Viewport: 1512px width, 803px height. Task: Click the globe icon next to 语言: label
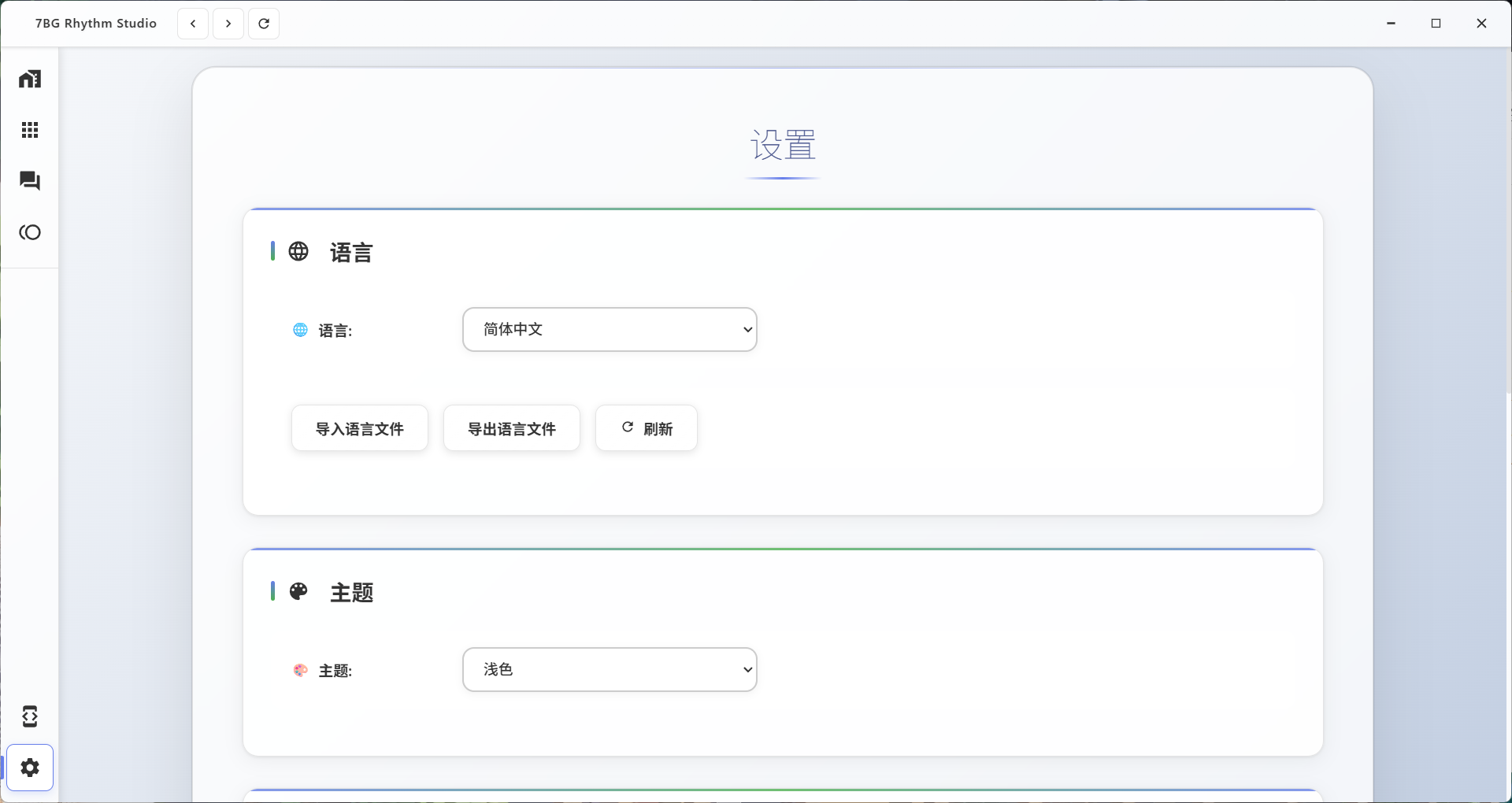(x=299, y=330)
